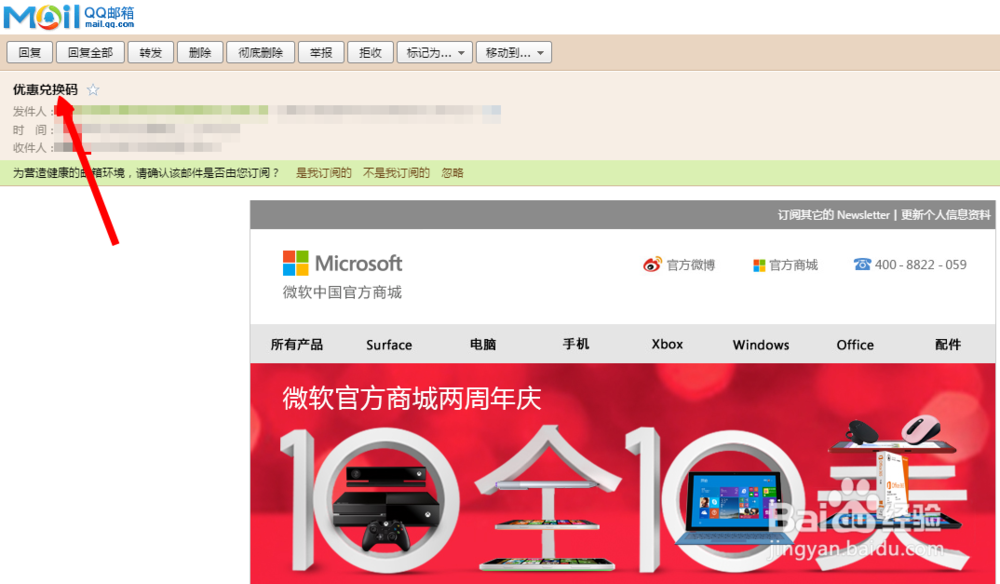
Task: Dismiss the prompt via 忽略
Action: tap(452, 173)
